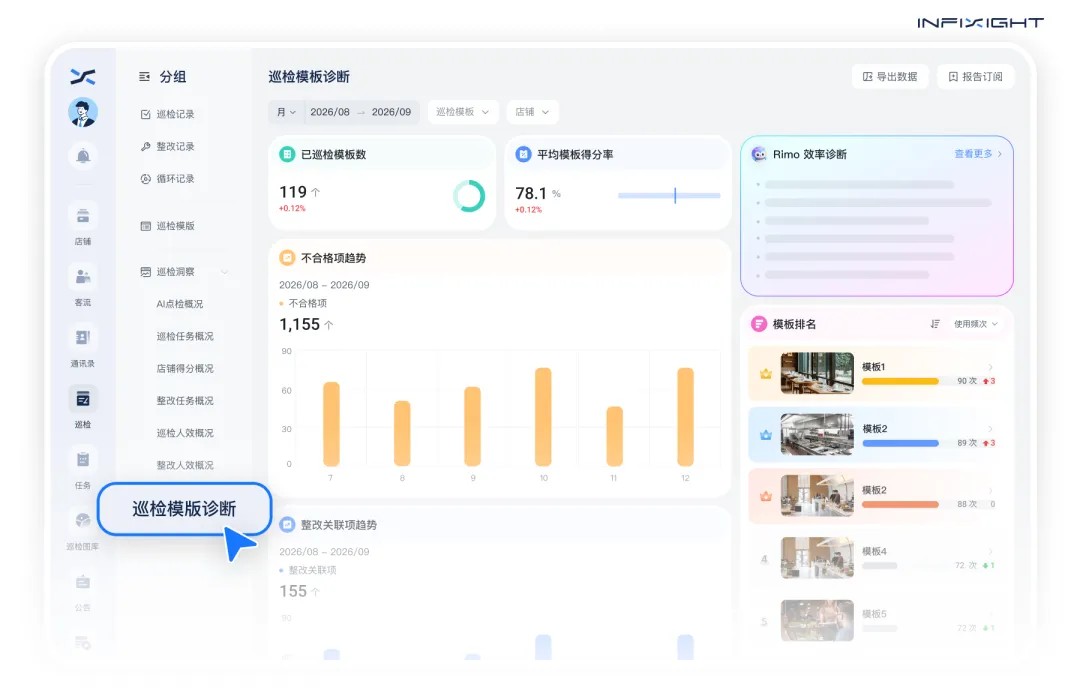Select 店铺得分概况 submenu item
Image resolution: width=1080 pixels, height=696 pixels.
[185, 369]
